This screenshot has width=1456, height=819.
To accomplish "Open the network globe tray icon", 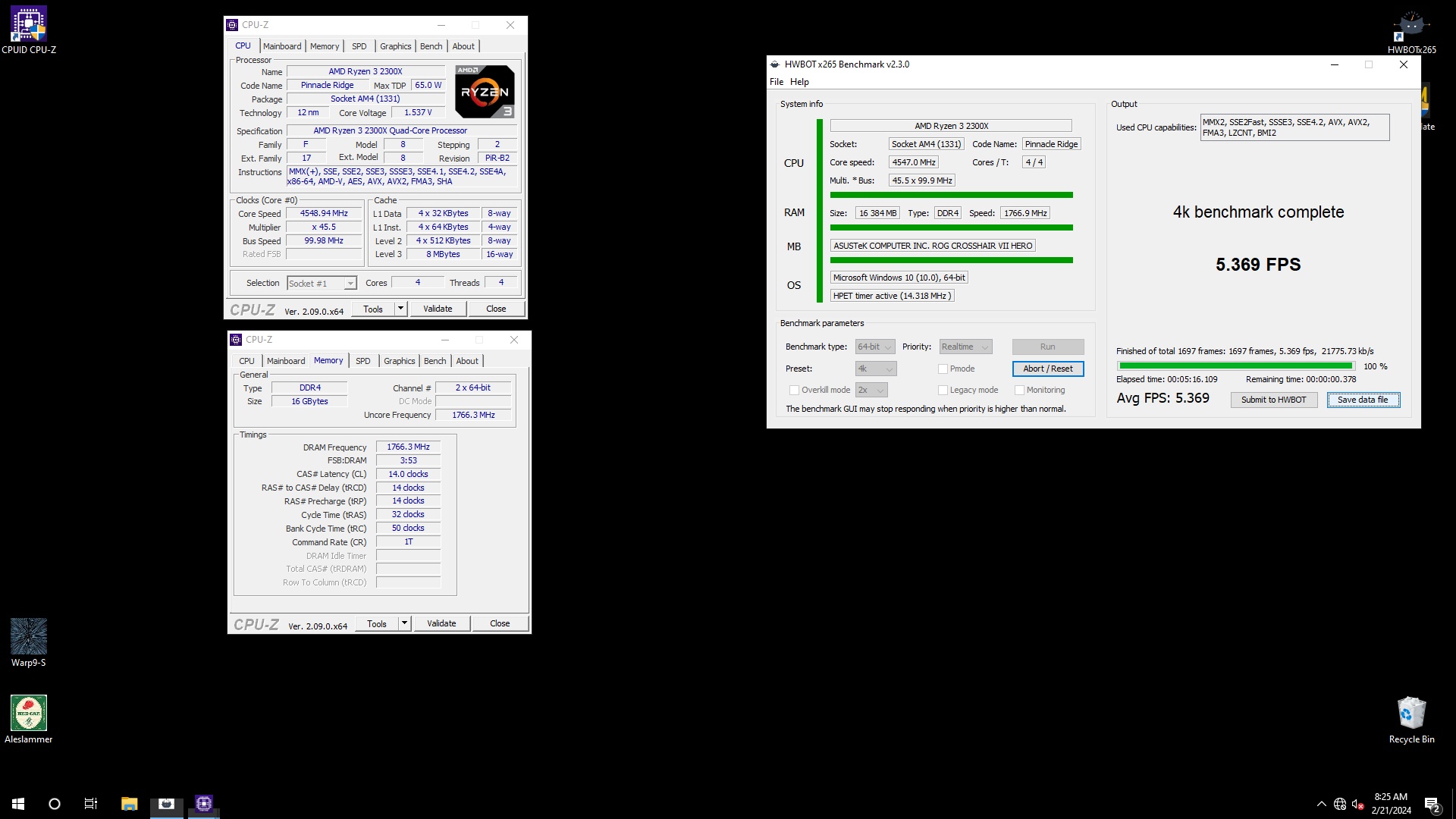I will click(1340, 804).
